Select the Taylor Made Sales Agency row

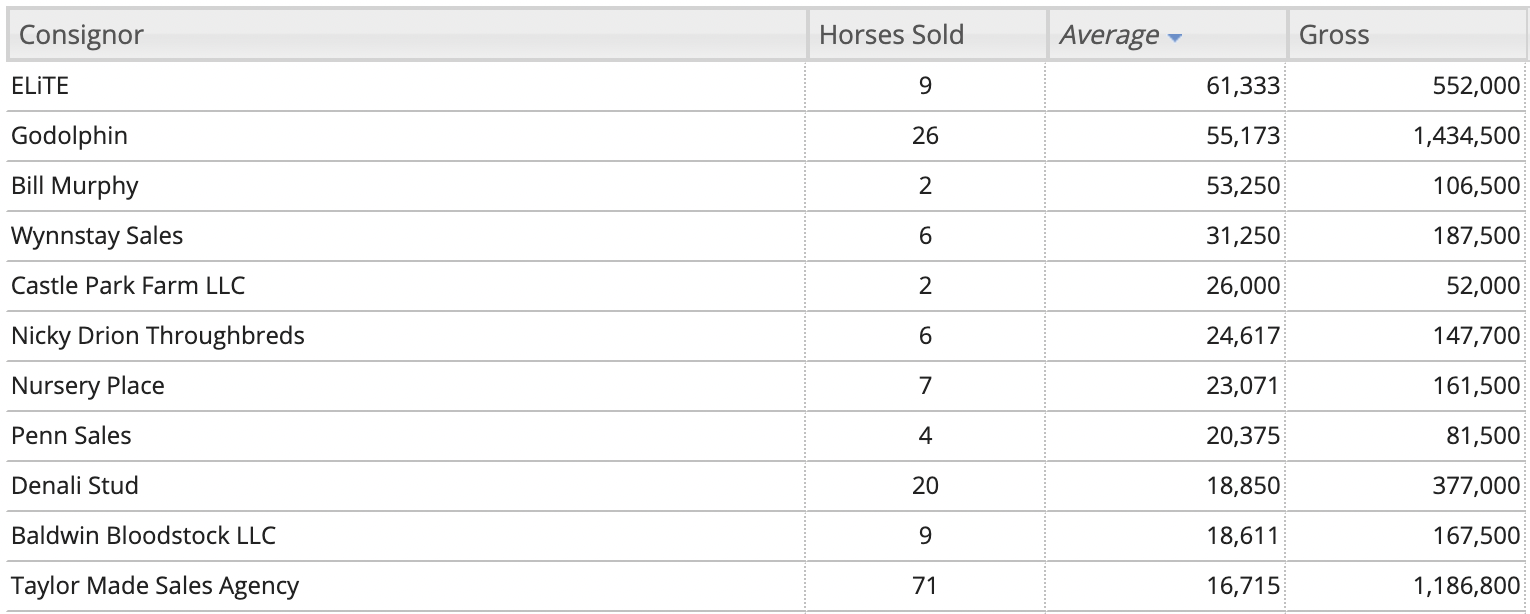(x=766, y=586)
